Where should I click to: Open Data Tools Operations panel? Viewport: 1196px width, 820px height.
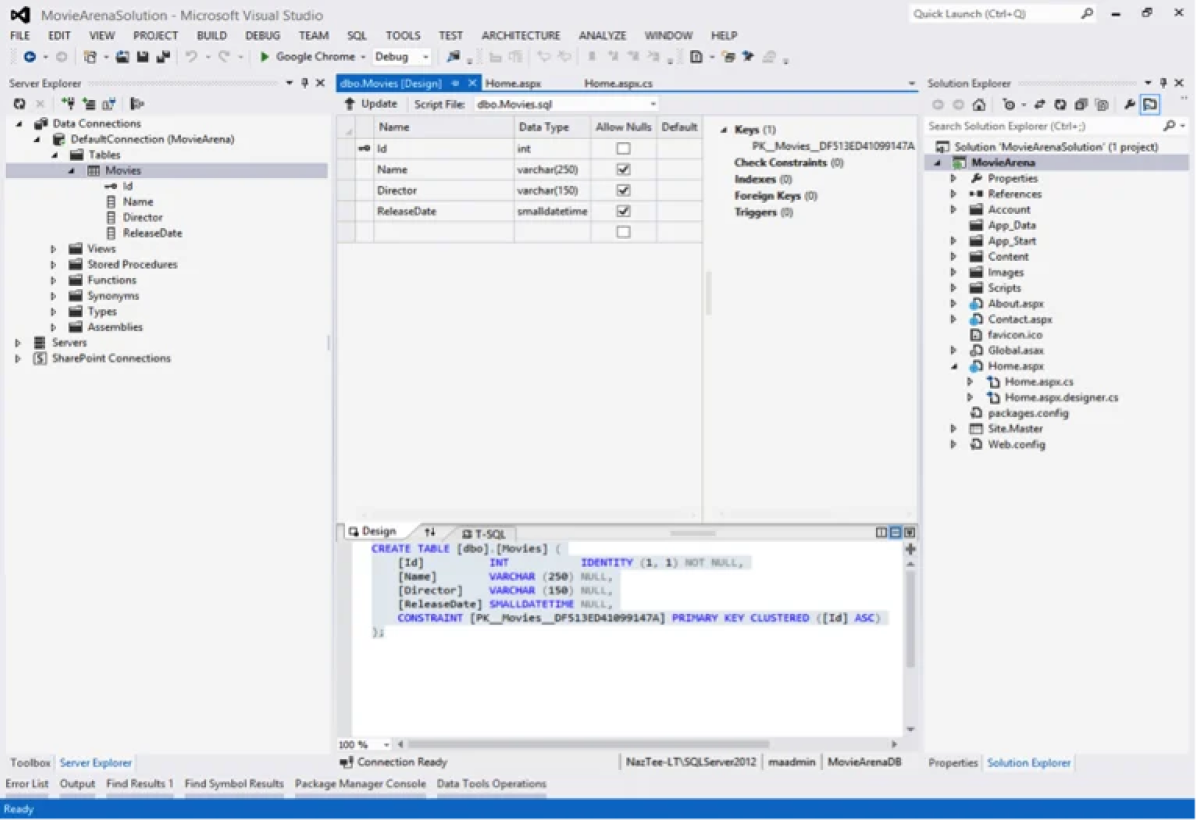tap(491, 783)
